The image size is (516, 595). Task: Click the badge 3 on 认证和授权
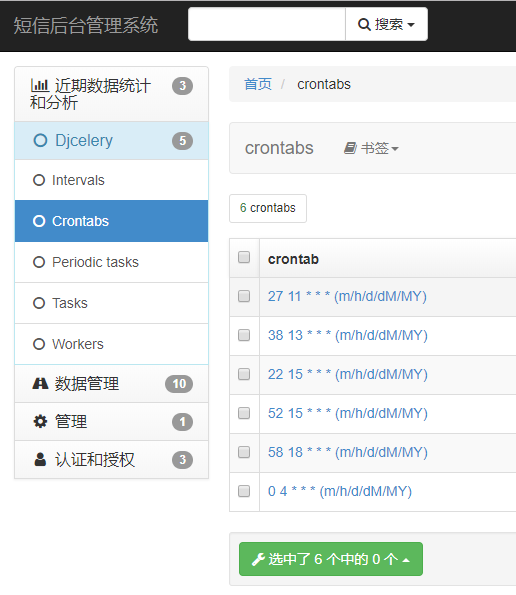(182, 460)
